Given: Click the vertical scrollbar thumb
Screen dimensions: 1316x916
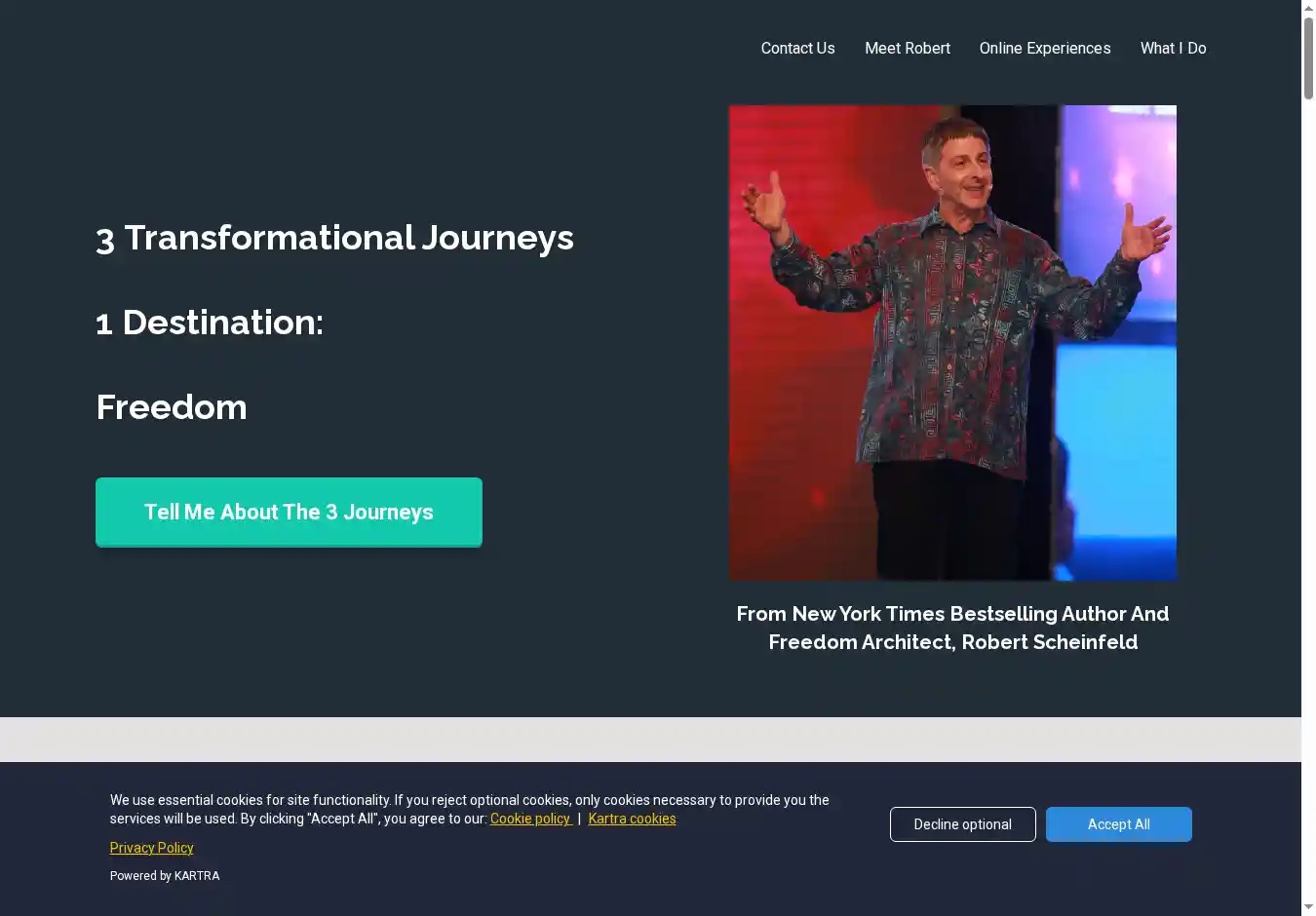Looking at the screenshot, I should (x=1308, y=58).
